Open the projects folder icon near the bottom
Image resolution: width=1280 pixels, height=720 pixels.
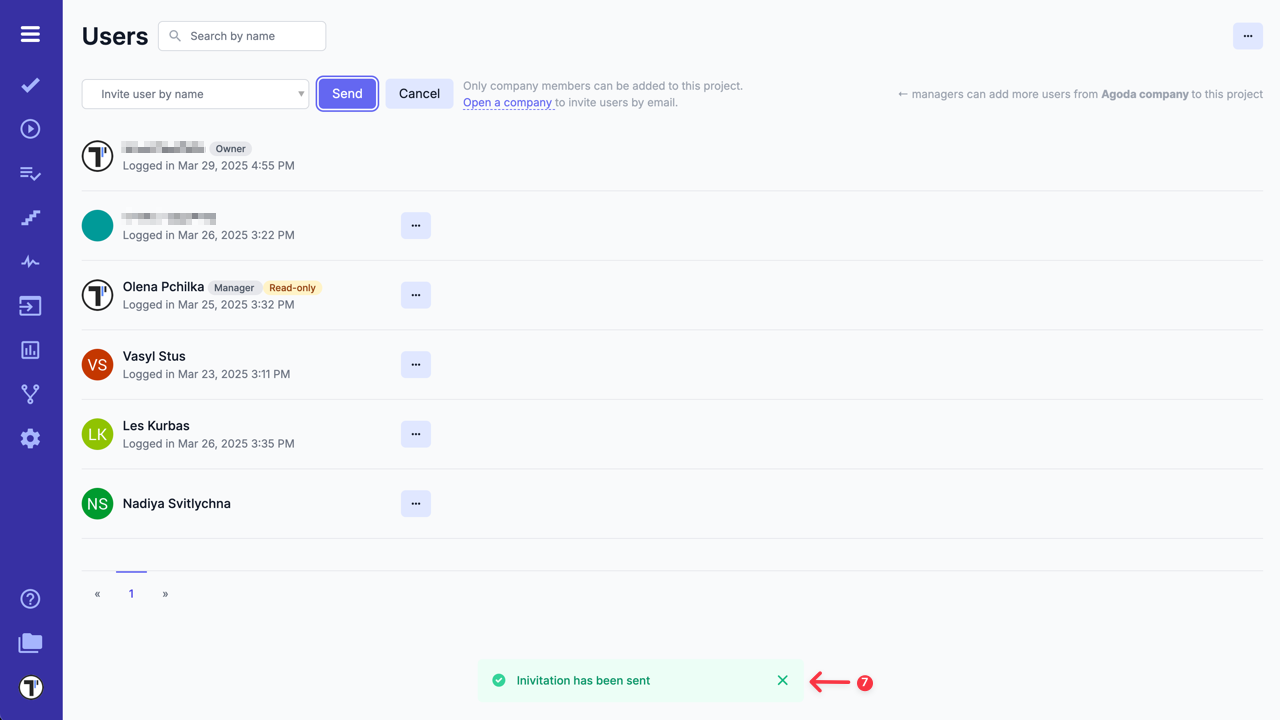coord(30,642)
